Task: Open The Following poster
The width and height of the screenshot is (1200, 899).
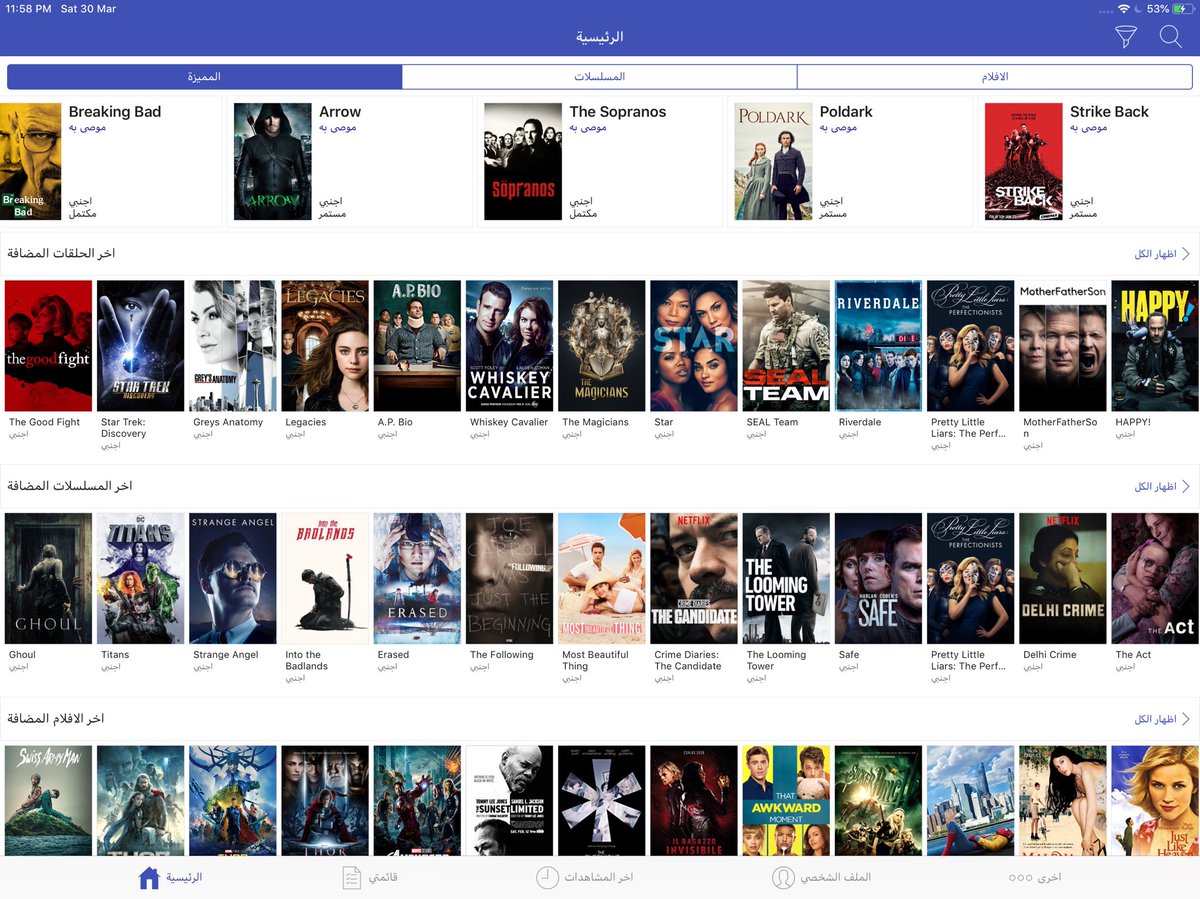Action: point(509,579)
